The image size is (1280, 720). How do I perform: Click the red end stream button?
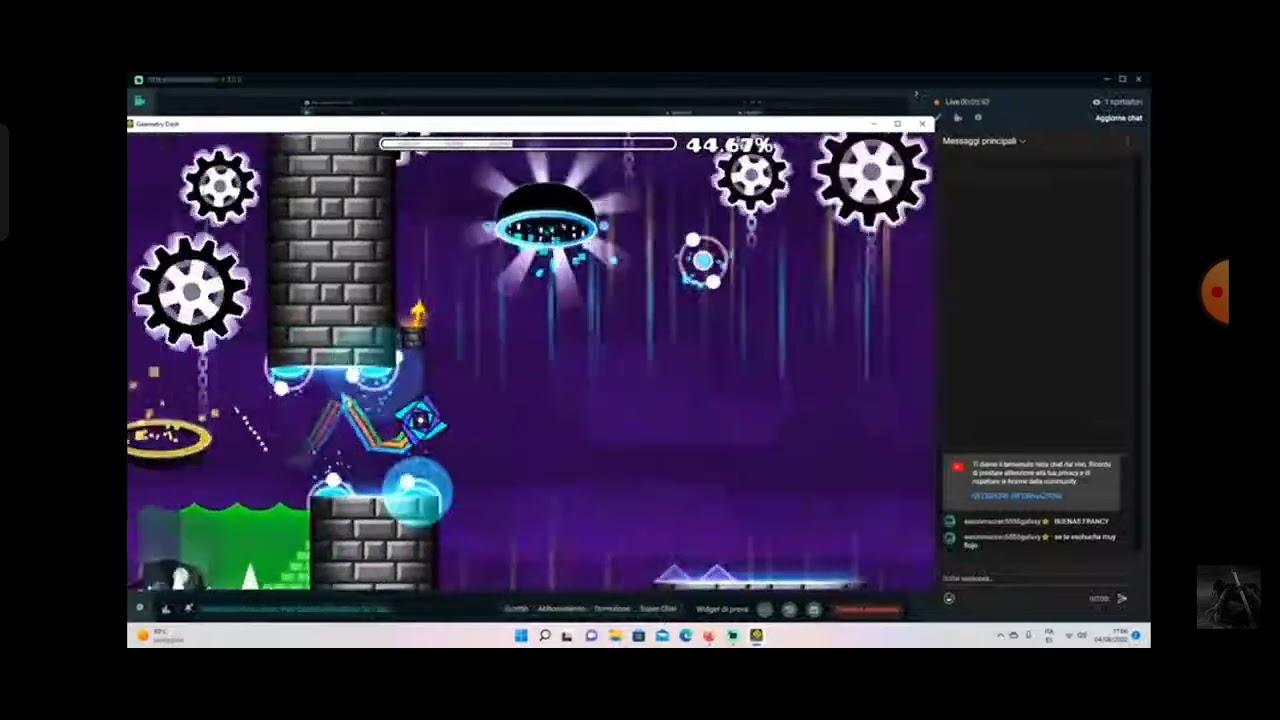click(x=867, y=610)
